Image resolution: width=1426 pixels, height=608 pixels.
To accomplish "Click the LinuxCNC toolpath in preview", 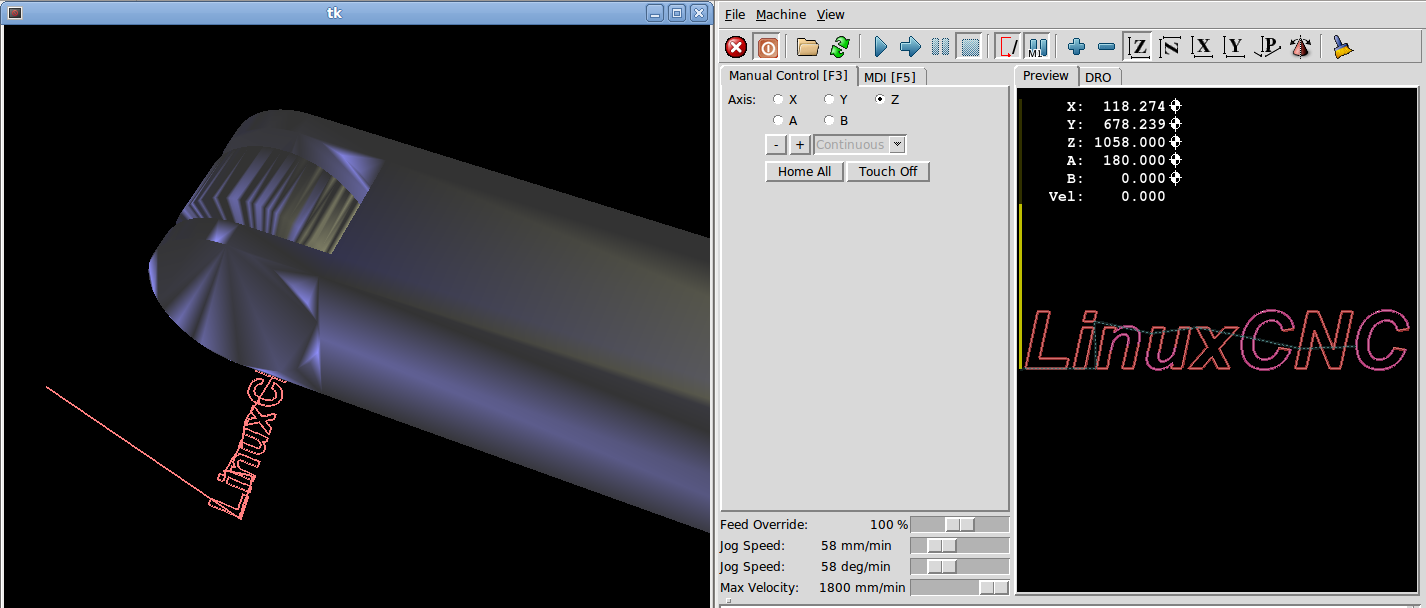I will [x=1217, y=340].
